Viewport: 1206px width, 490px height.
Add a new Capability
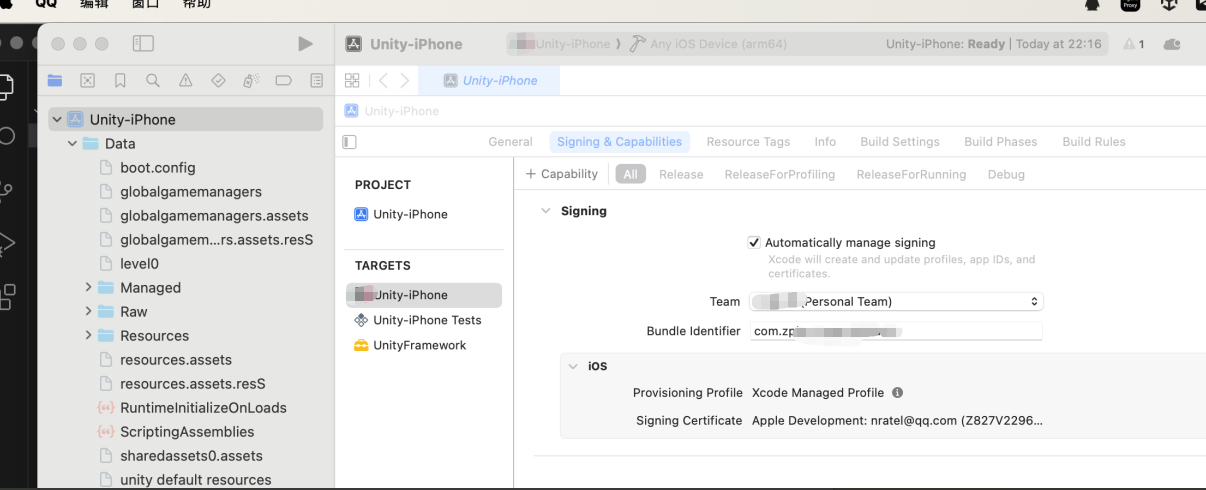click(x=562, y=174)
